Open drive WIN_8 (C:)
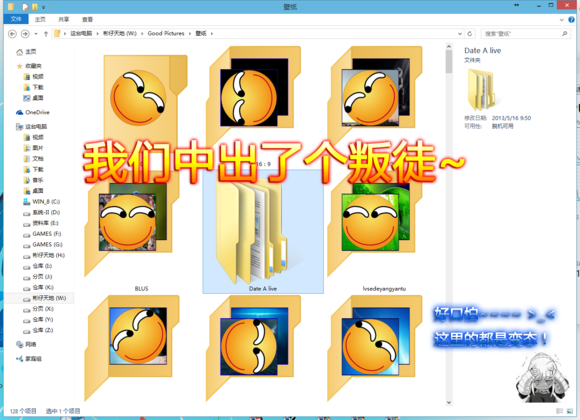 pos(41,202)
